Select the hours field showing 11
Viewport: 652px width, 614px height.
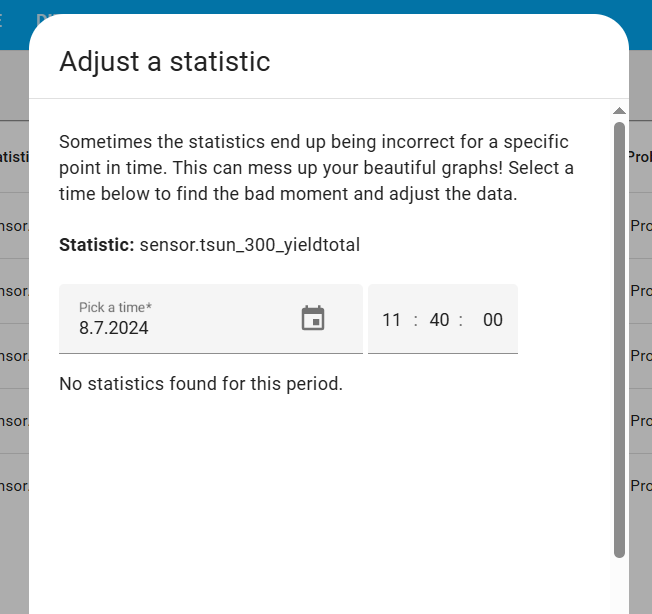[391, 320]
